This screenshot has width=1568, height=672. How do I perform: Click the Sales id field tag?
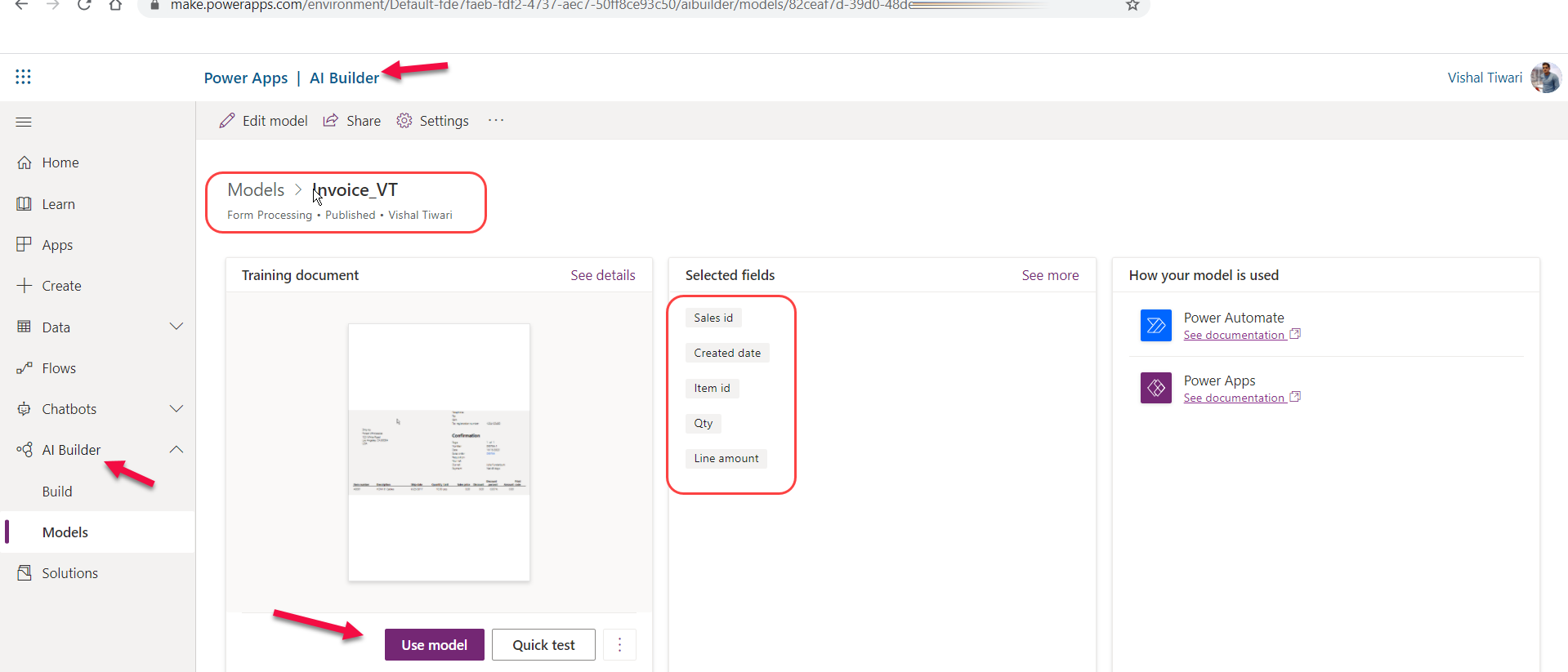coord(713,318)
